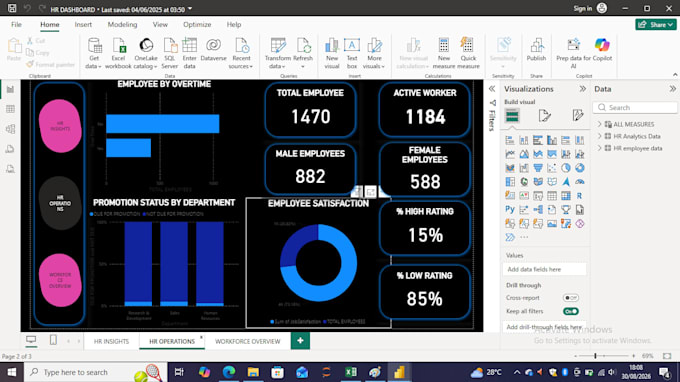This screenshot has height=382, width=680.
Task: Open the Insert ribbon tab
Action: coord(83,25)
